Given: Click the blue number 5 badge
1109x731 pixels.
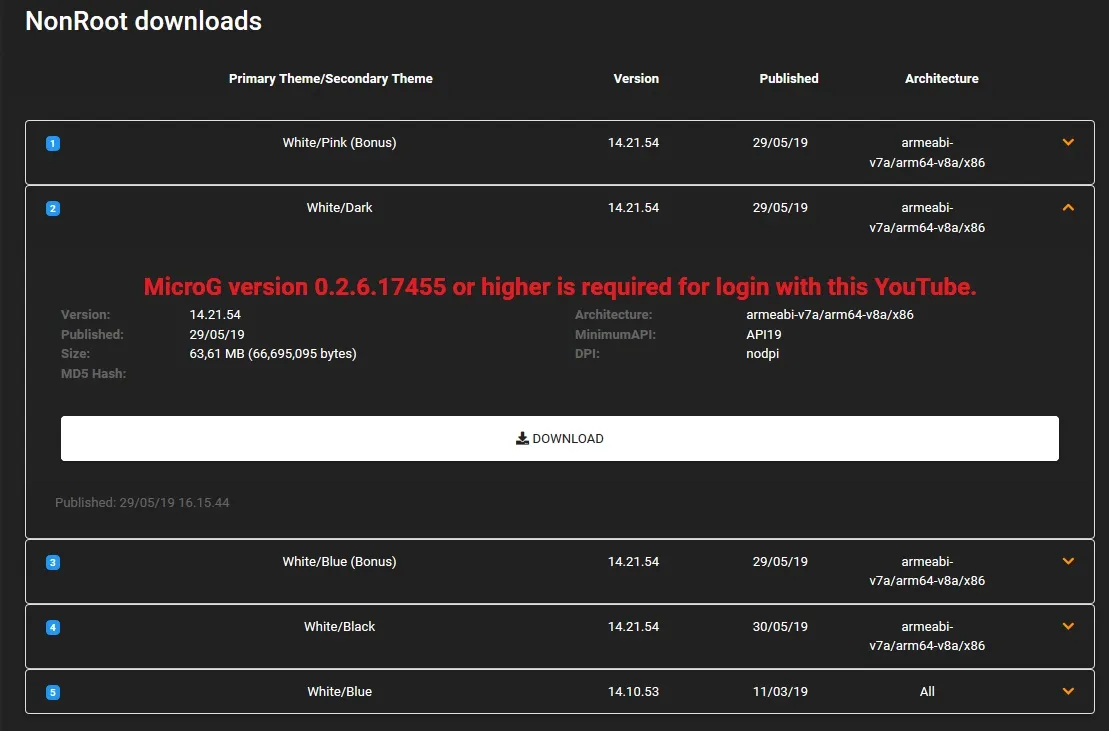Looking at the screenshot, I should click(53, 692).
